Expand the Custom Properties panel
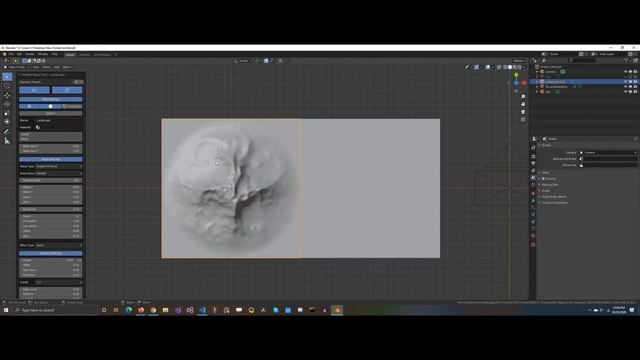Viewport: 640px width, 360px height. 554,202
